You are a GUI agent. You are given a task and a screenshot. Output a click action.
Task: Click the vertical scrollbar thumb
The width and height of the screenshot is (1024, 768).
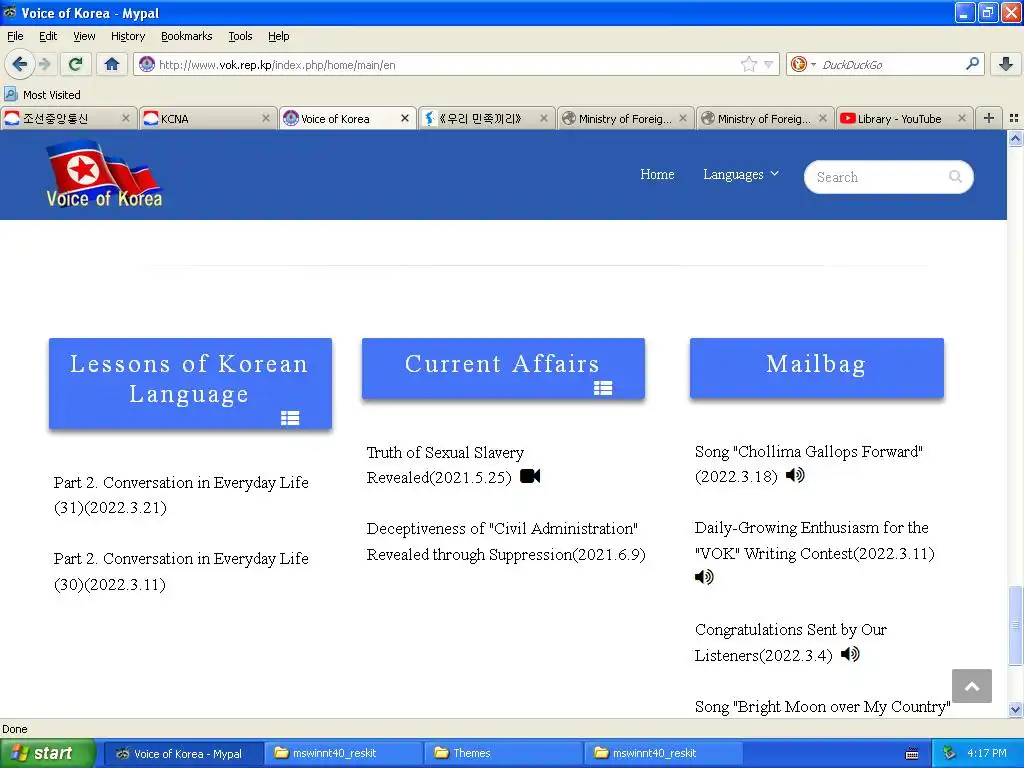point(1015,625)
